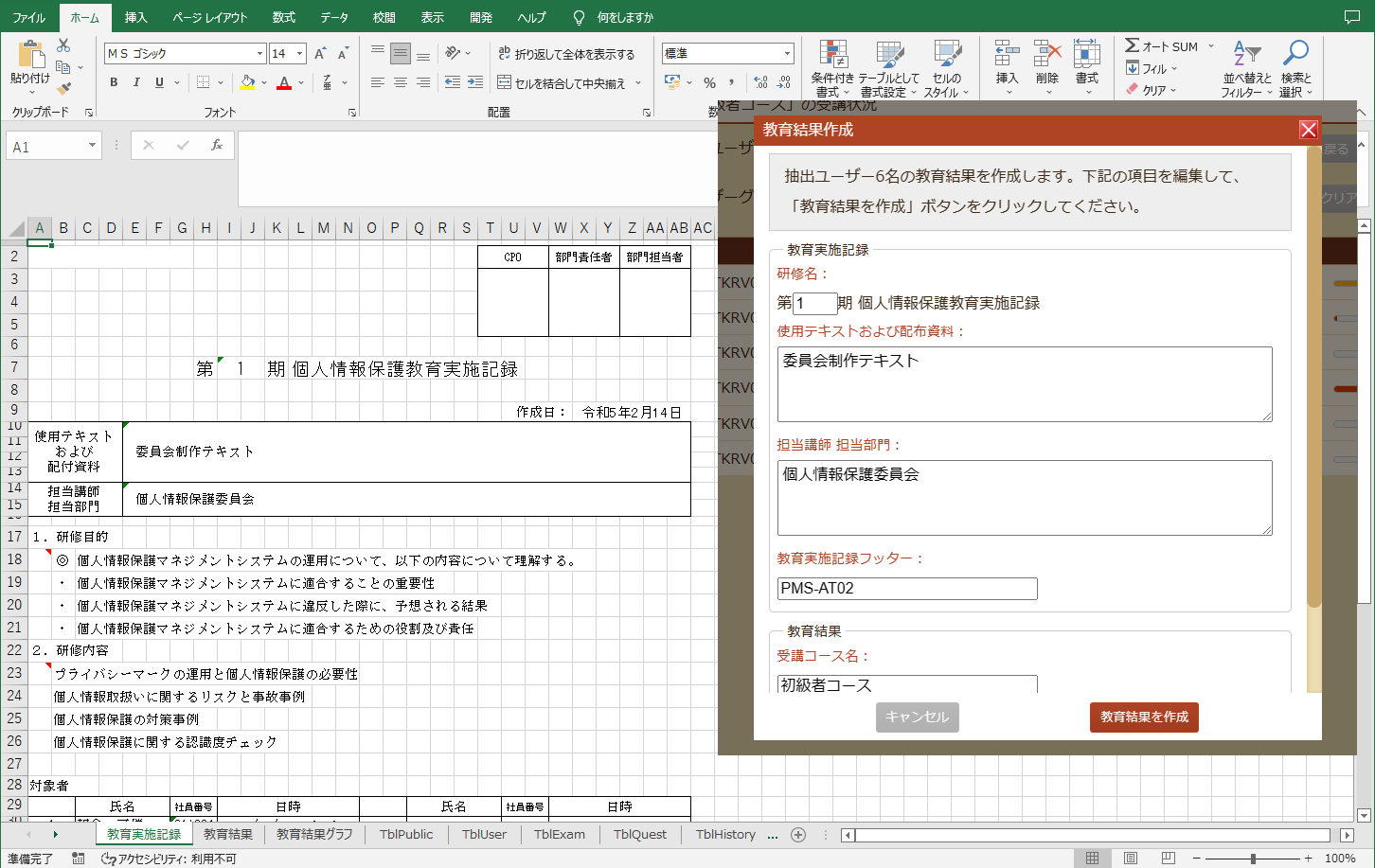Click the text orientation icon
The image size is (1375, 868).
454,53
